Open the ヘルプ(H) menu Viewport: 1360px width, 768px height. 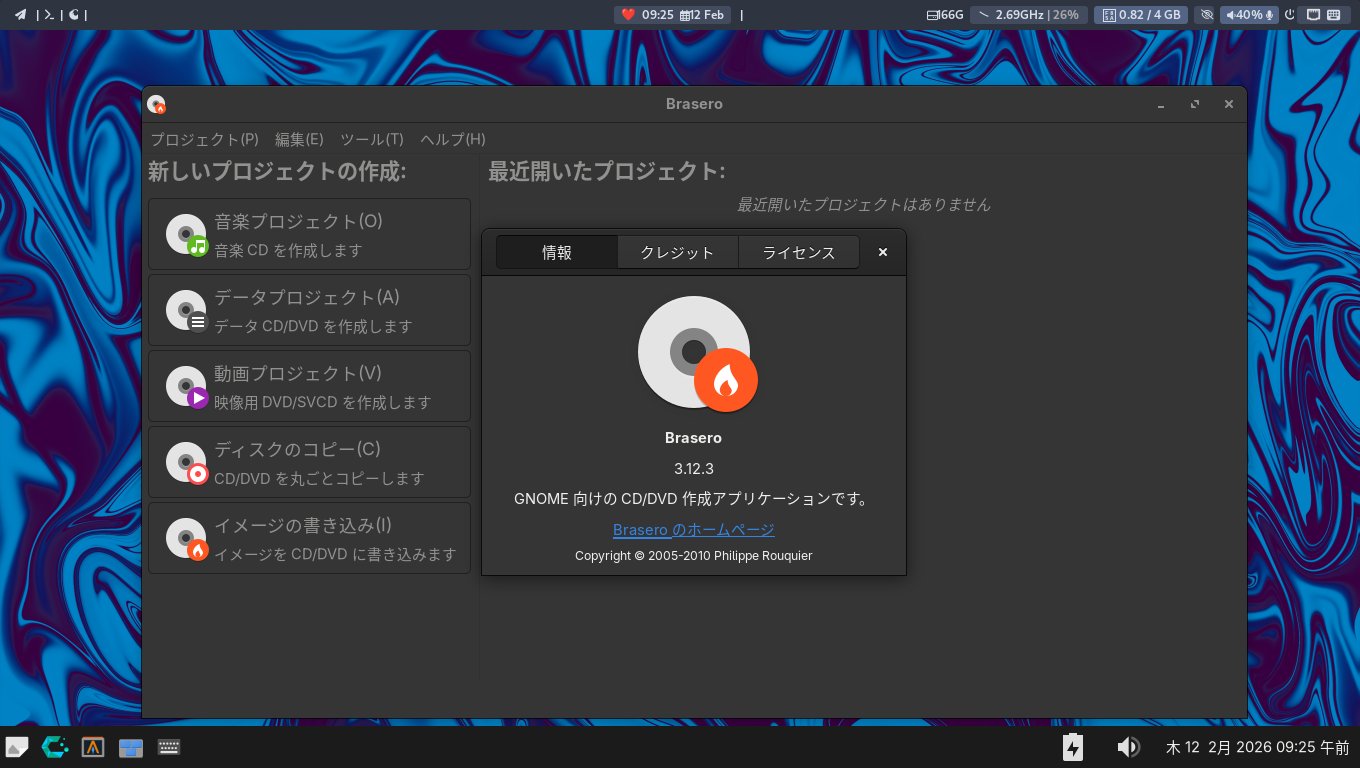453,139
